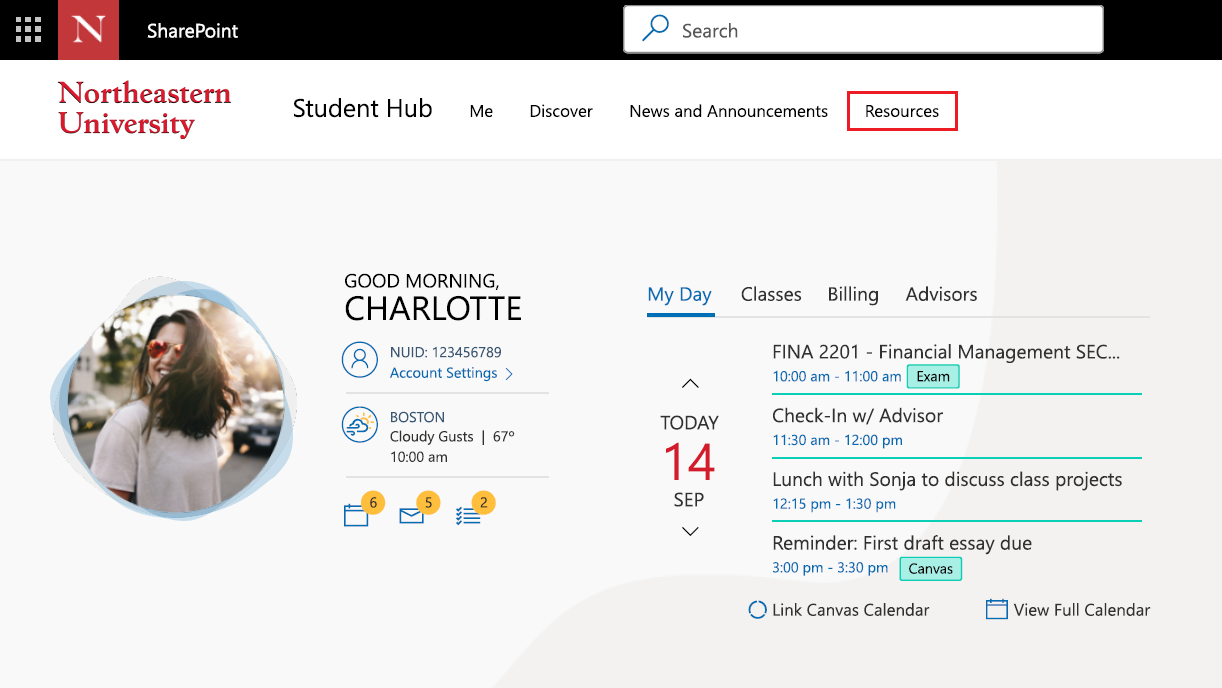Switch to the Classes tab
Viewport: 1222px width, 688px height.
click(771, 294)
